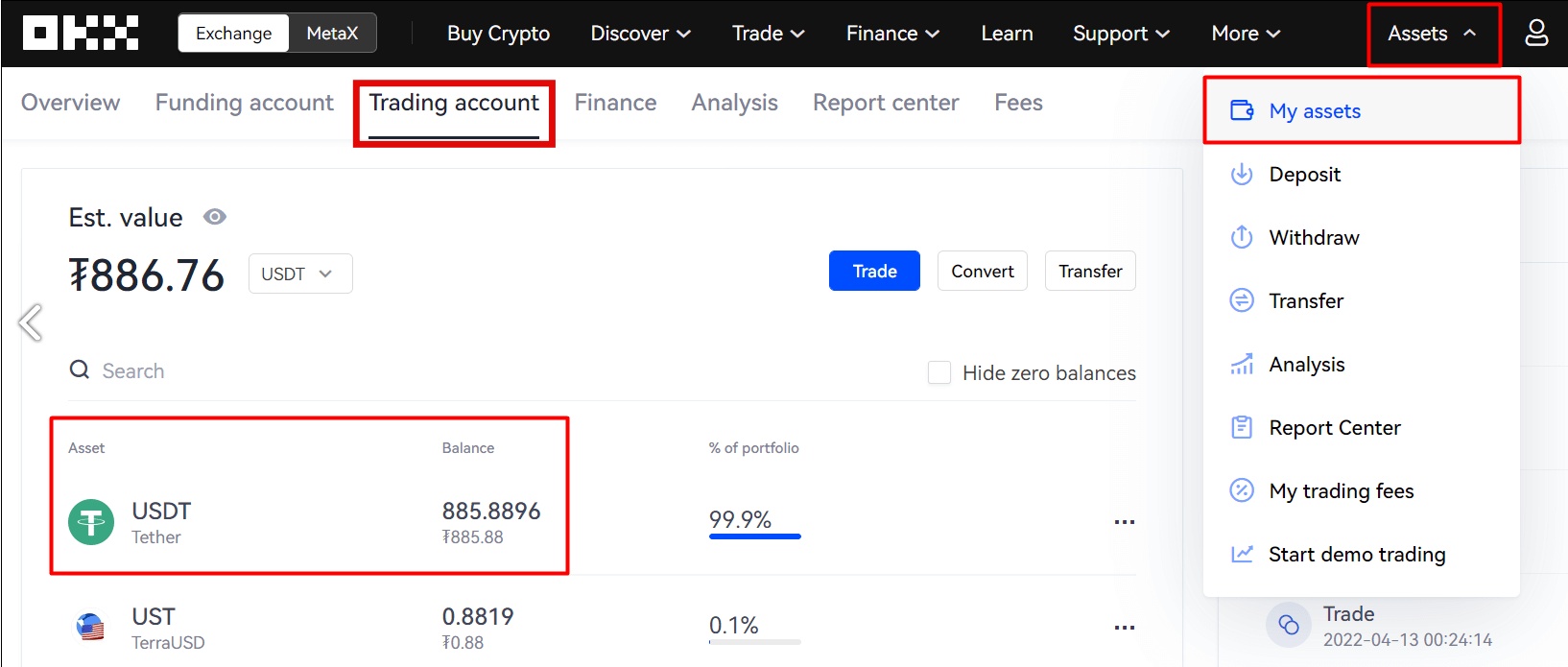Image resolution: width=1568 pixels, height=667 pixels.
Task: Select Analysis in Assets menu
Action: [1362, 364]
